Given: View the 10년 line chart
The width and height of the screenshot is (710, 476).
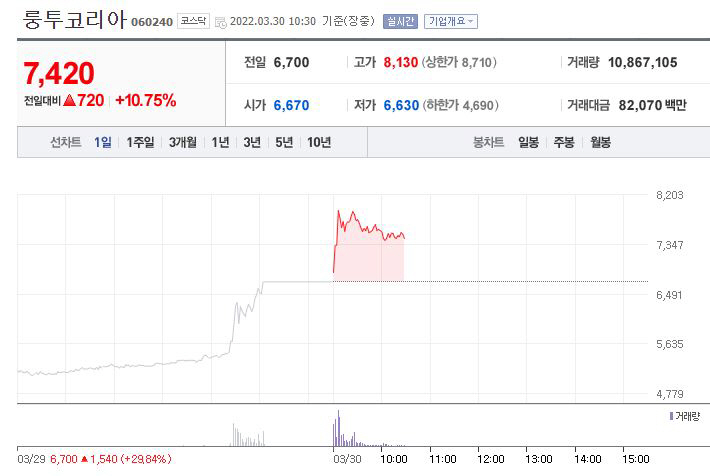Looking at the screenshot, I should [x=319, y=142].
